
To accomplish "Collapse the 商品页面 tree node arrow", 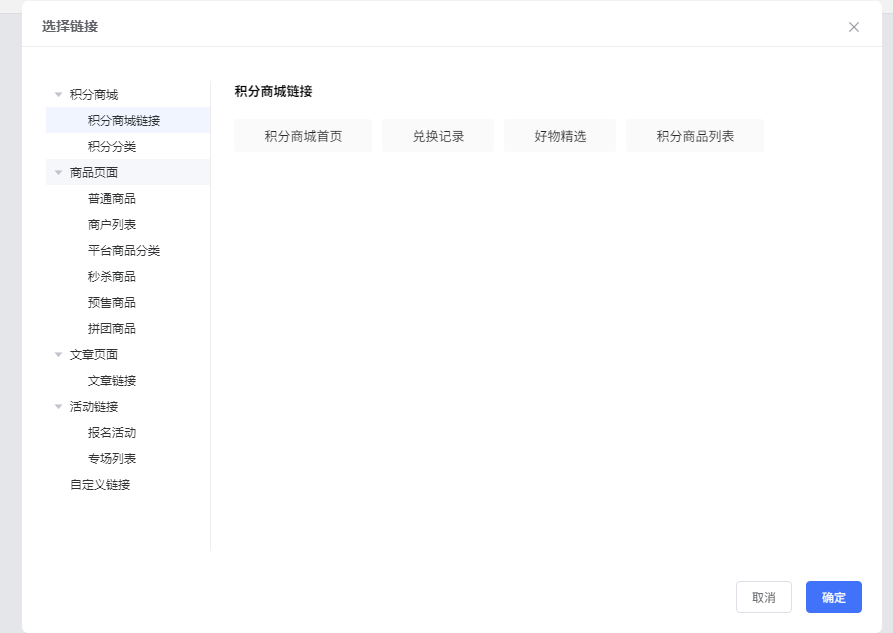I will 59,173.
